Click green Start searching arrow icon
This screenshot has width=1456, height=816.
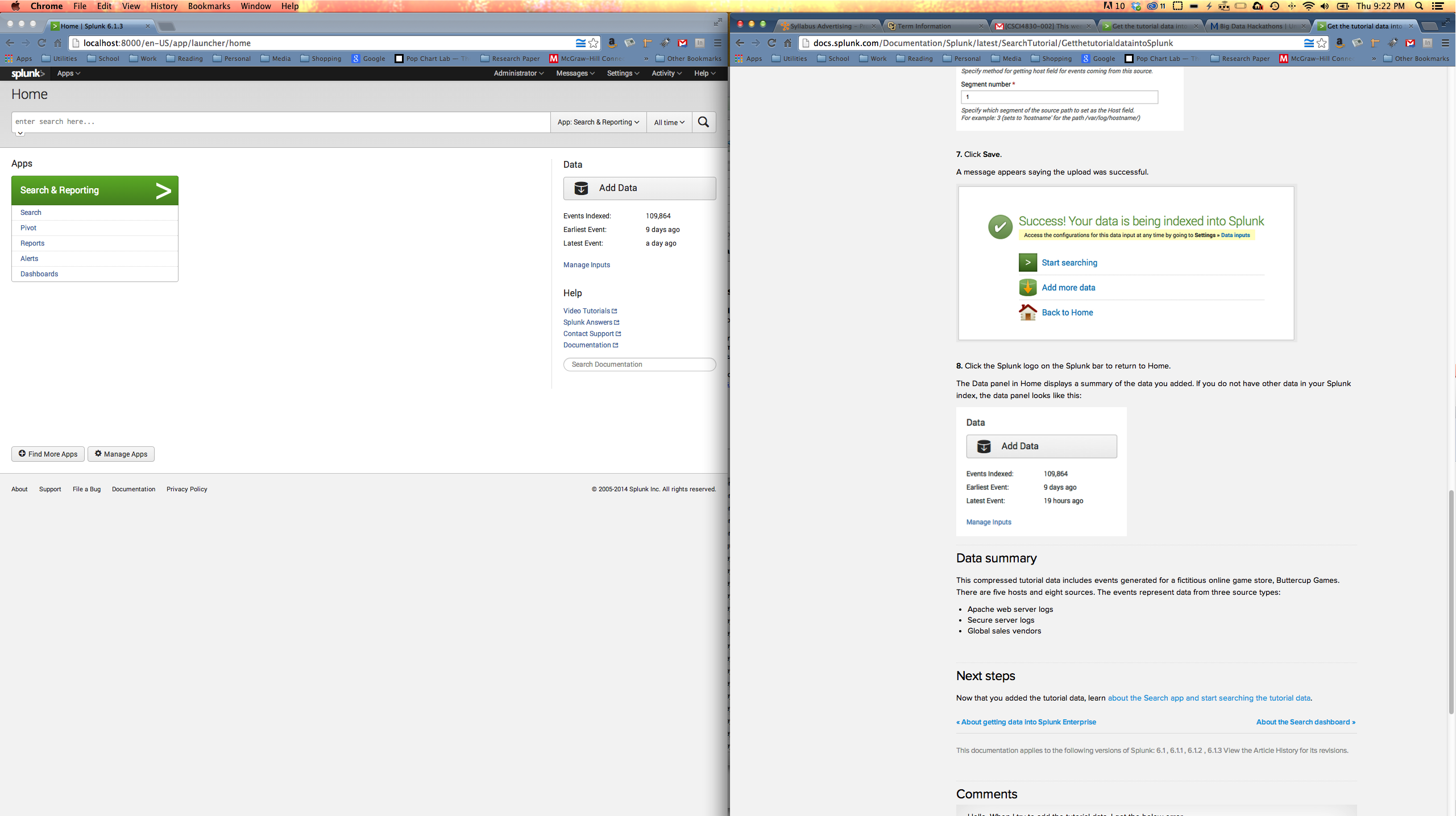click(x=1027, y=263)
